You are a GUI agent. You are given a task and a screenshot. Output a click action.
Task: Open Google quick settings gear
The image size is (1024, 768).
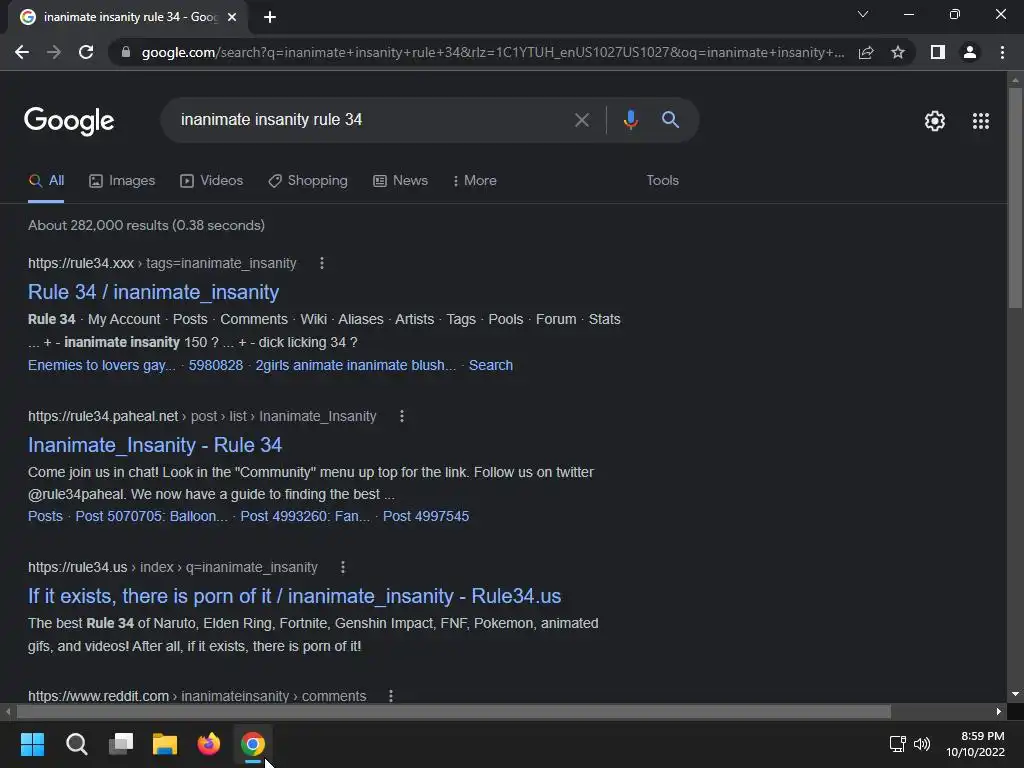click(935, 121)
